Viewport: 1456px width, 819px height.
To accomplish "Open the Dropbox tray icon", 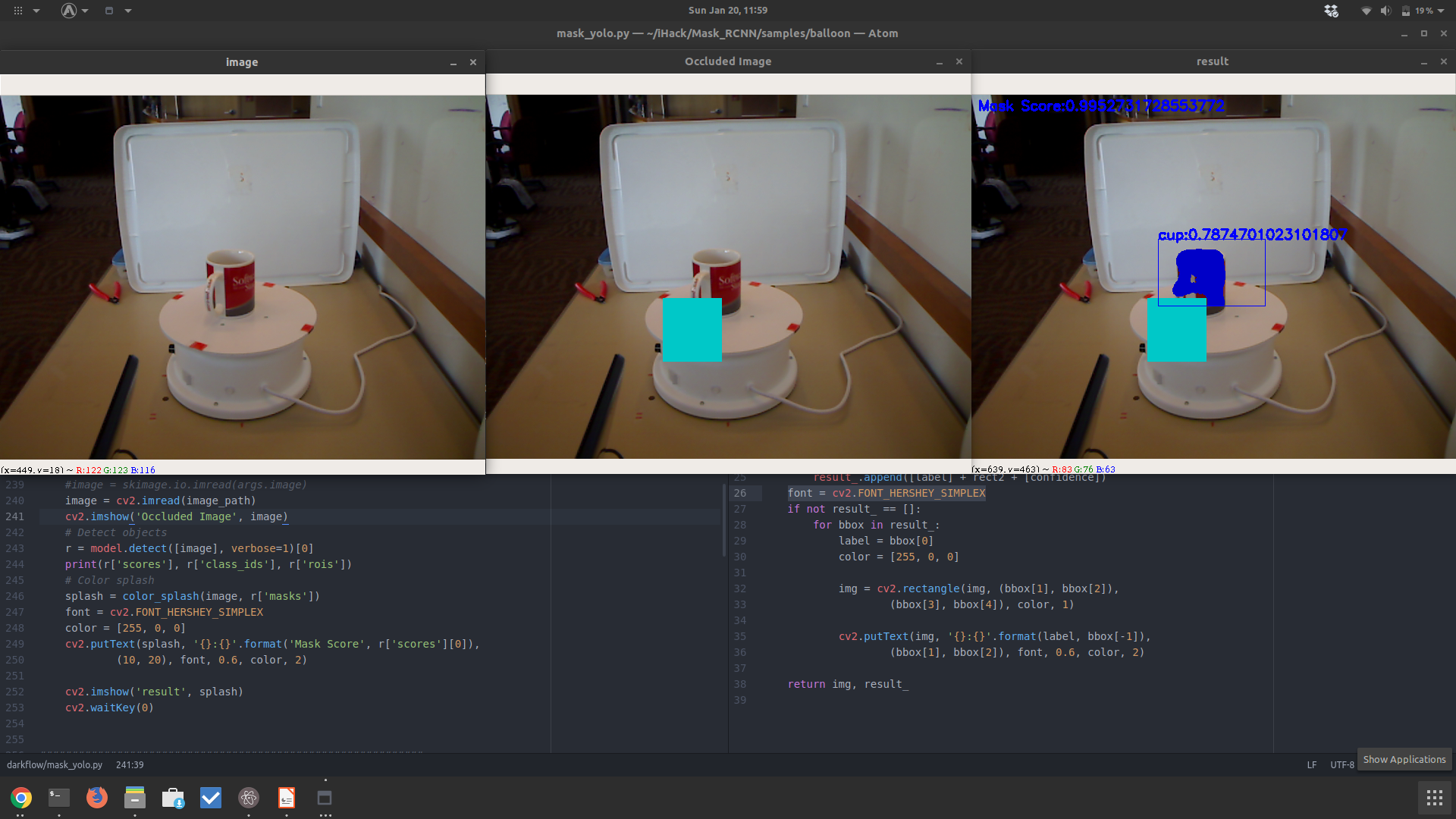I will (x=1331, y=11).
